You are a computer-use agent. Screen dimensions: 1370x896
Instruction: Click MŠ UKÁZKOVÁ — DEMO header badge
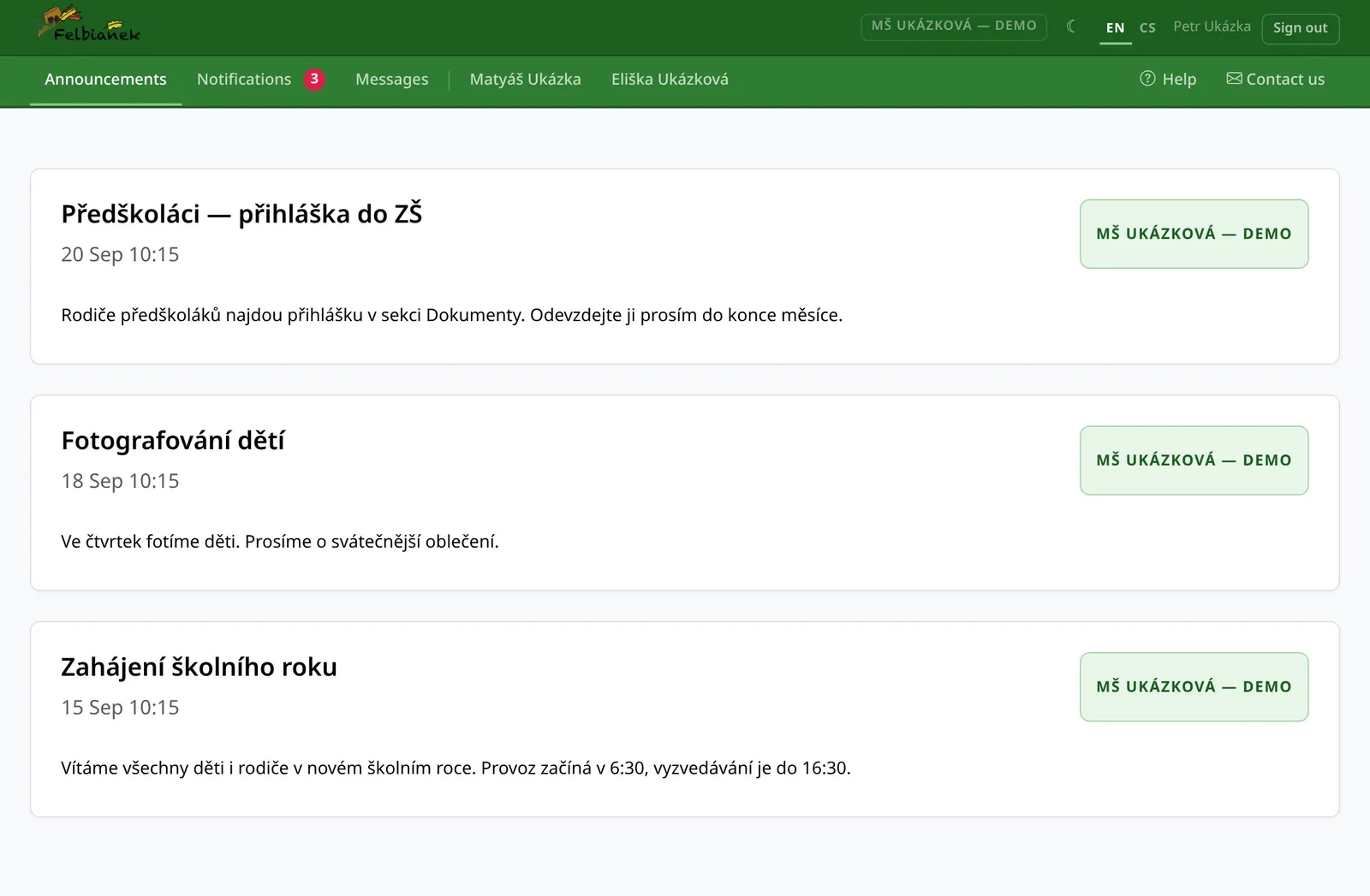[954, 26]
